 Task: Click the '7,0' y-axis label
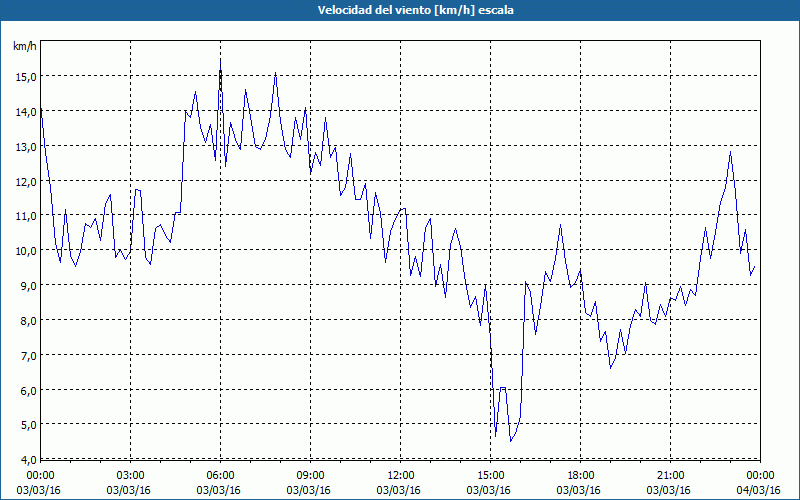pyautogui.click(x=28, y=356)
